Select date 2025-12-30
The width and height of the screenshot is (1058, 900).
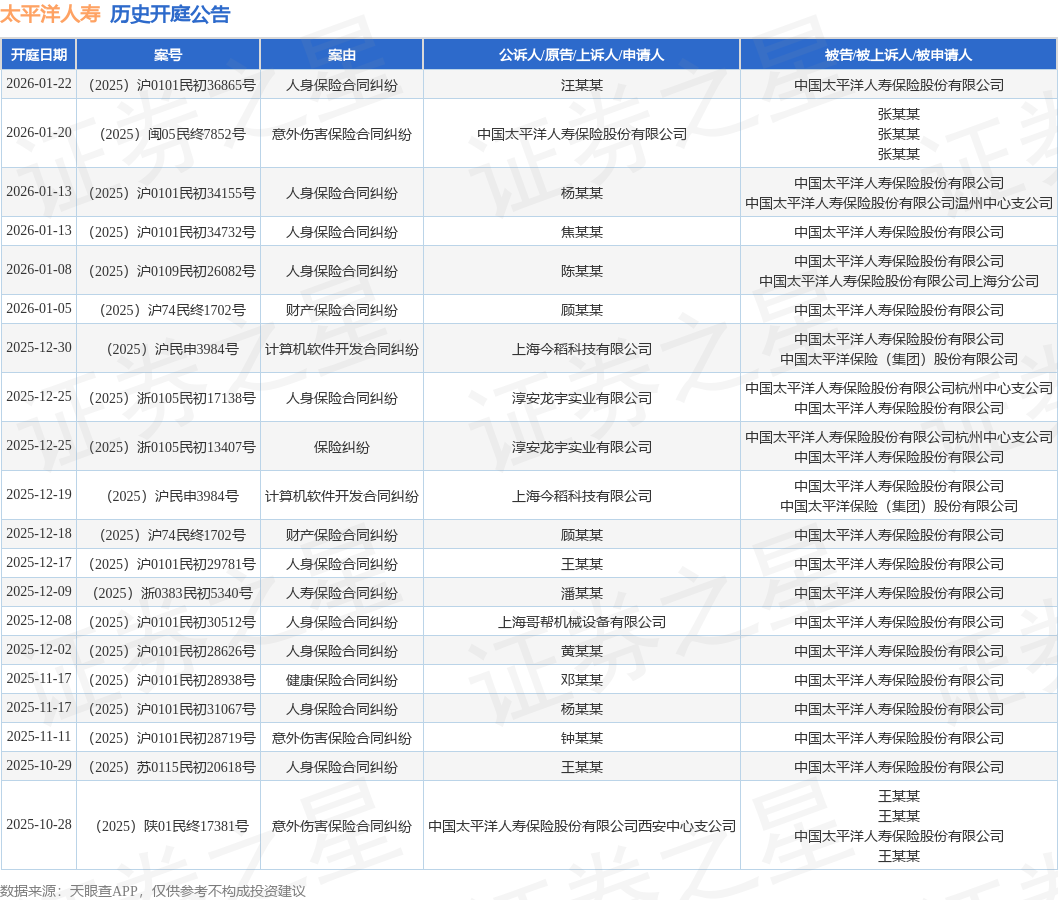pyautogui.click(x=38, y=347)
